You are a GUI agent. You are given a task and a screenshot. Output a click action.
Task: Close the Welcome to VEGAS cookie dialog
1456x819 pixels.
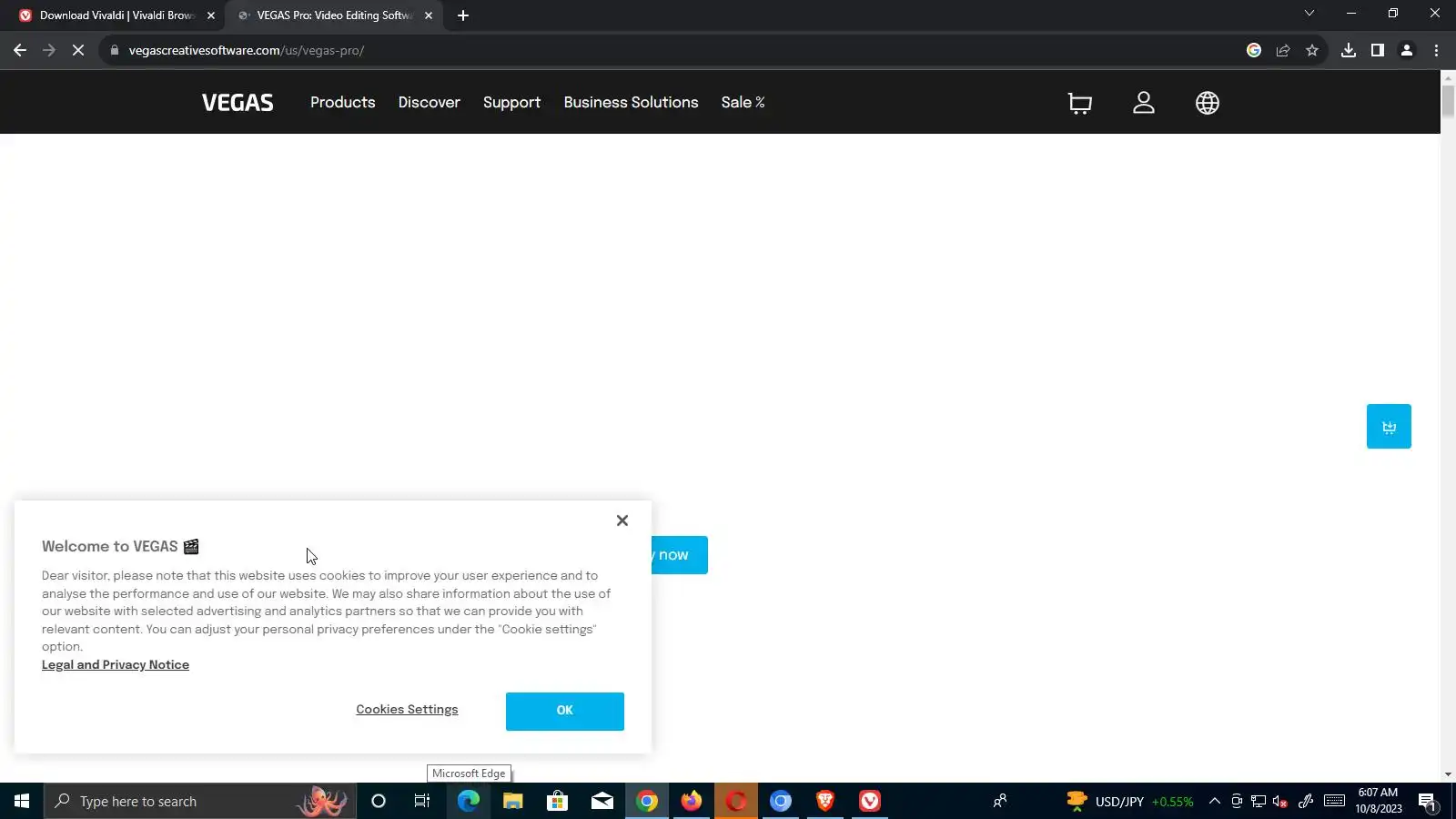coord(622,521)
